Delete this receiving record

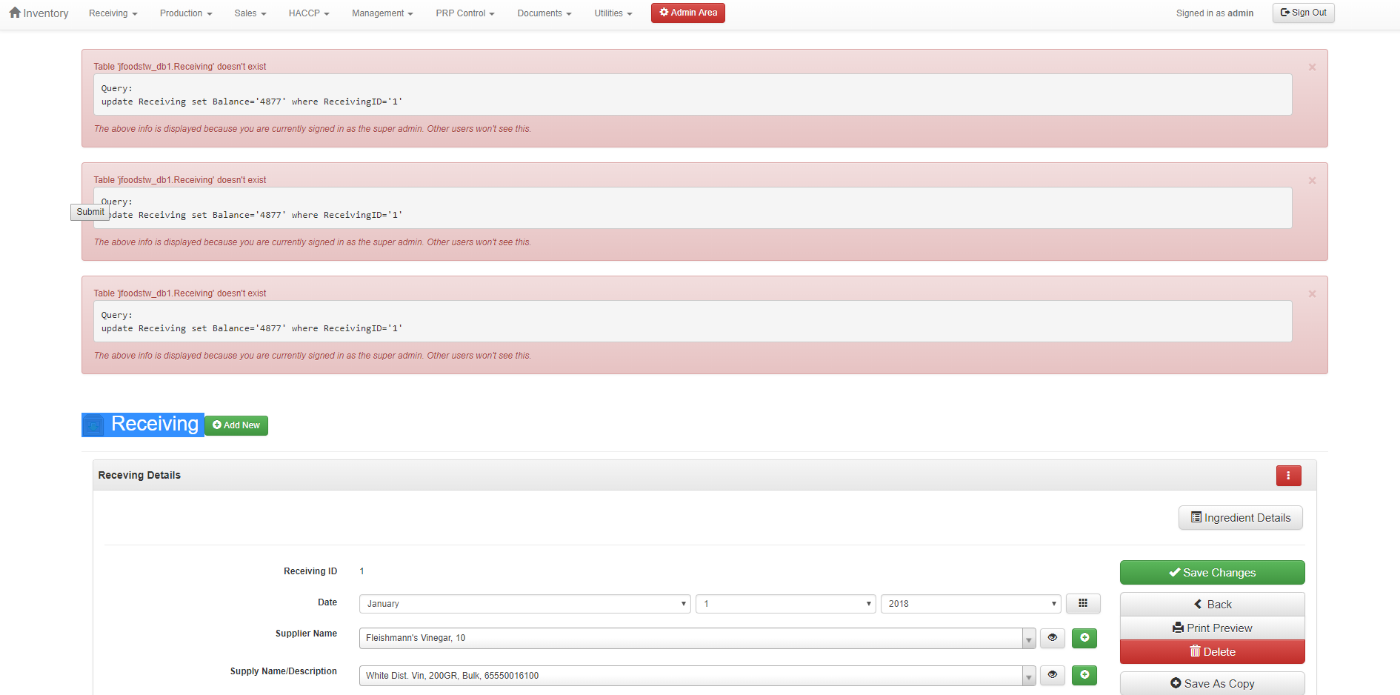pos(1212,652)
